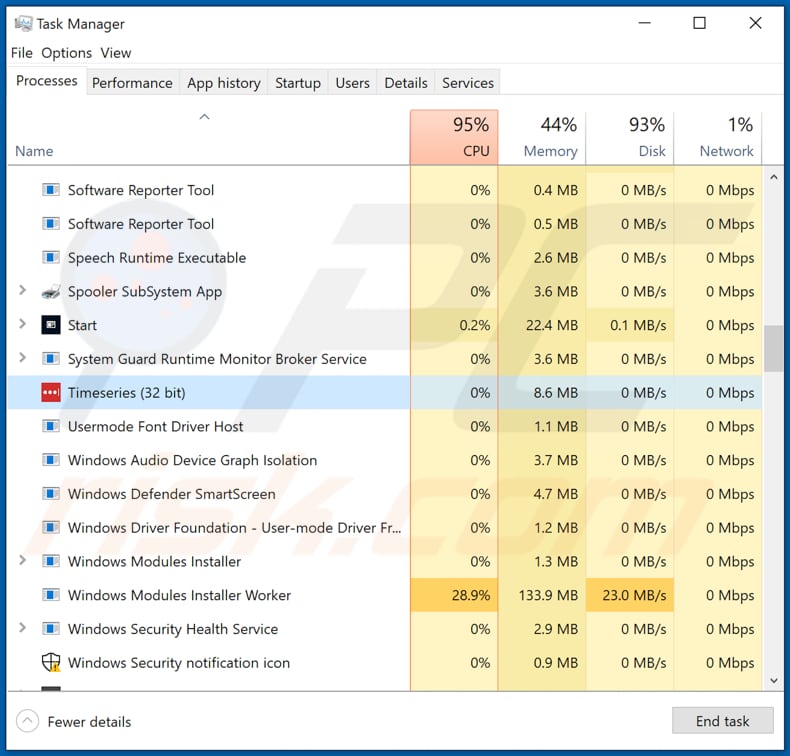
Task: Sort by the 1% Network column header
Action: coord(718,137)
